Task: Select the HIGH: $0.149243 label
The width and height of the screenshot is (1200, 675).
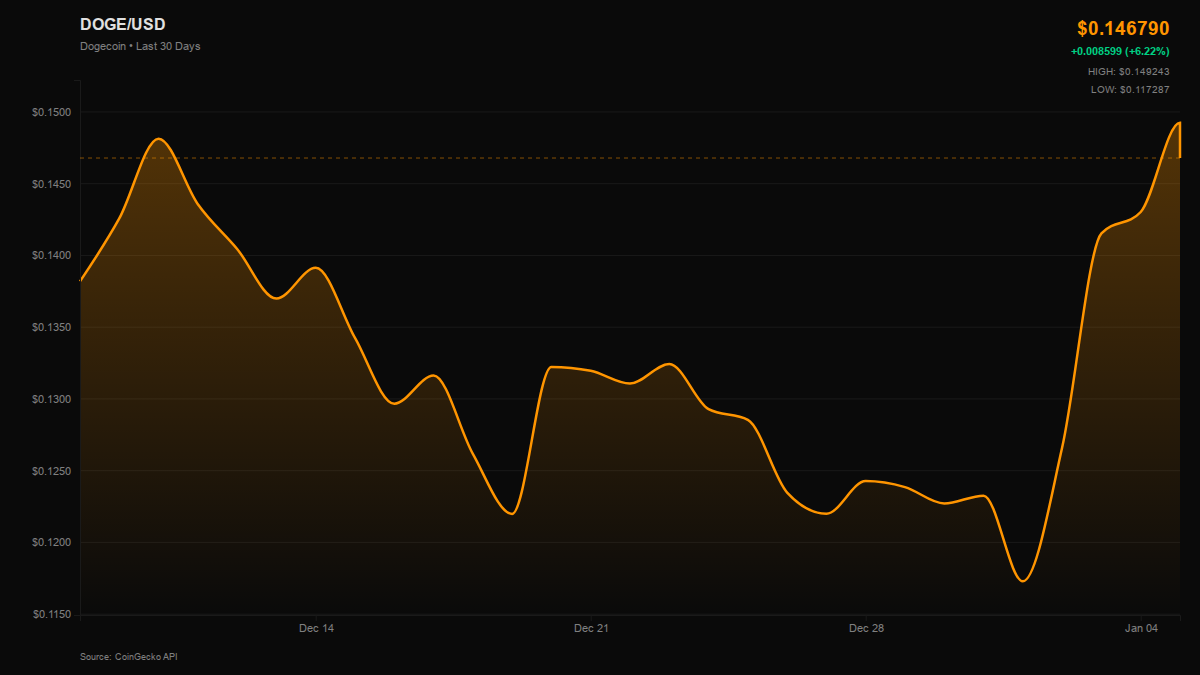Action: coord(1128,72)
